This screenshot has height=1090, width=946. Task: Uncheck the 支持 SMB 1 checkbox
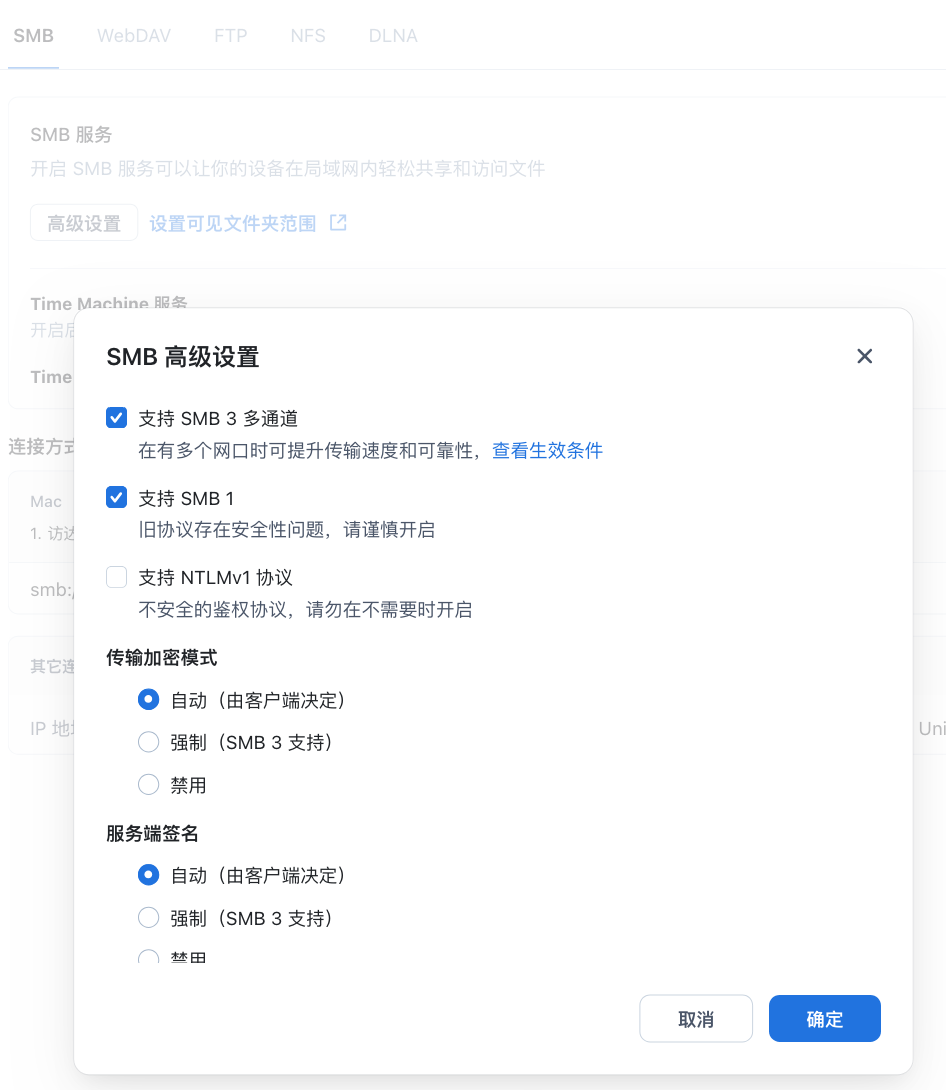click(116, 498)
